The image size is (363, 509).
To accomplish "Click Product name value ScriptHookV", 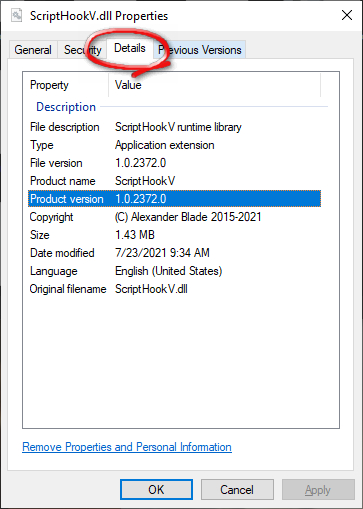I will [x=145, y=181].
